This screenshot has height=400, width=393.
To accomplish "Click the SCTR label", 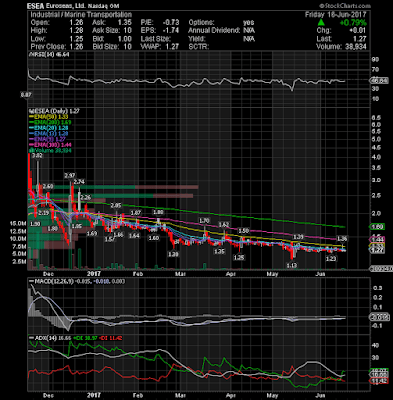I will tap(199, 47).
